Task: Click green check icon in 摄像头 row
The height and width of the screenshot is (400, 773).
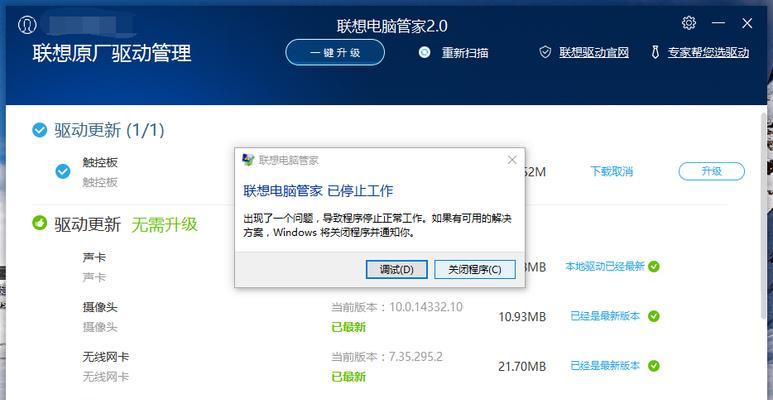Action: [x=654, y=316]
